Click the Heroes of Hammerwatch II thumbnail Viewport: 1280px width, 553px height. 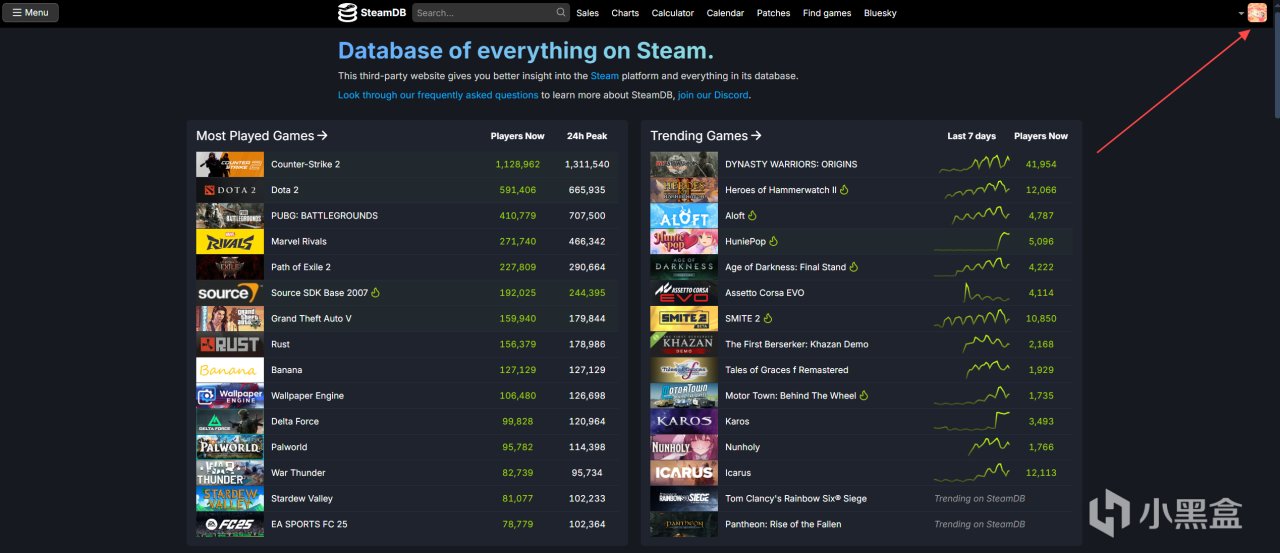click(x=684, y=190)
